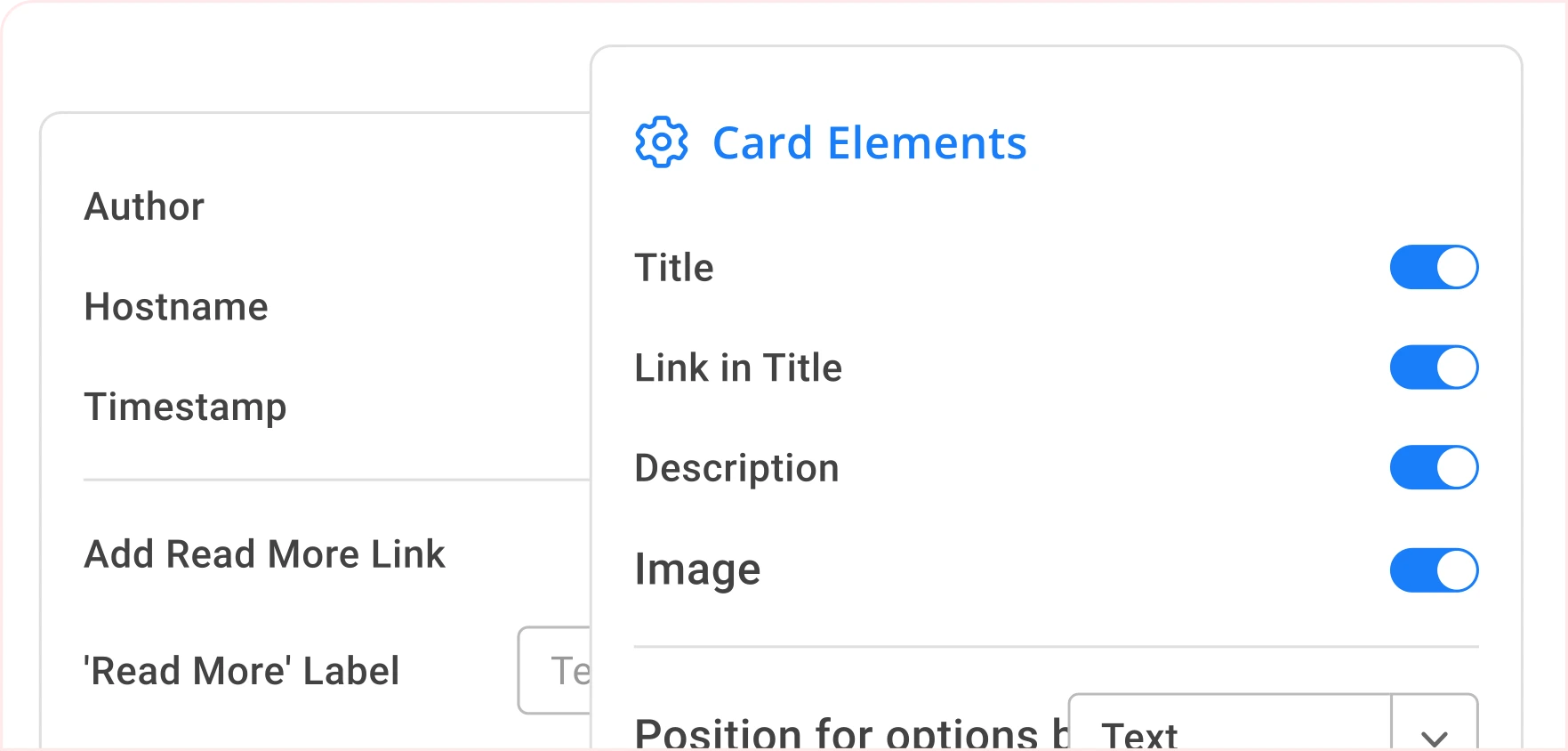The image size is (1568, 751).
Task: Click the Image row label text
Action: coord(697,569)
